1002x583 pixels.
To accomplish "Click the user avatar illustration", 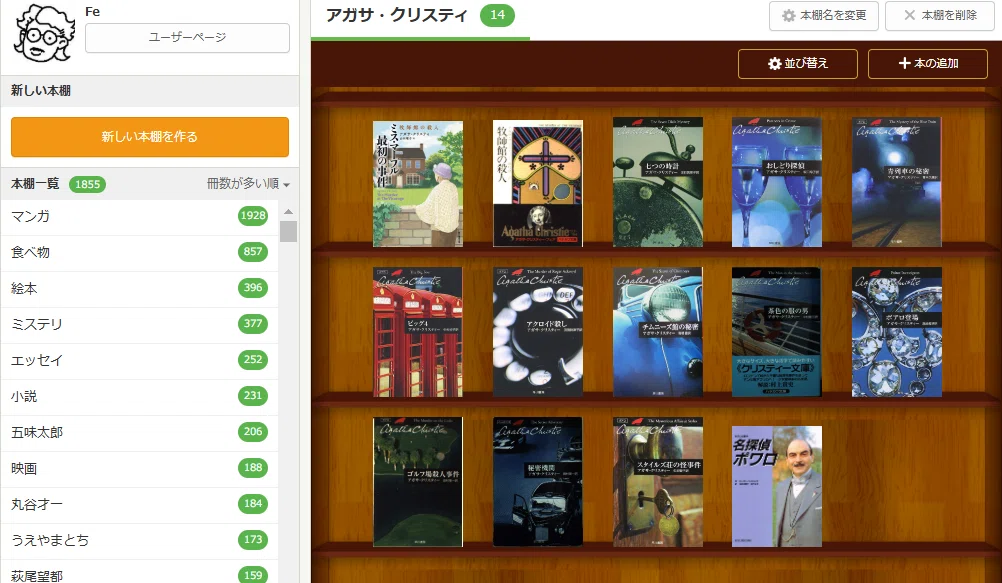I will click(43, 32).
